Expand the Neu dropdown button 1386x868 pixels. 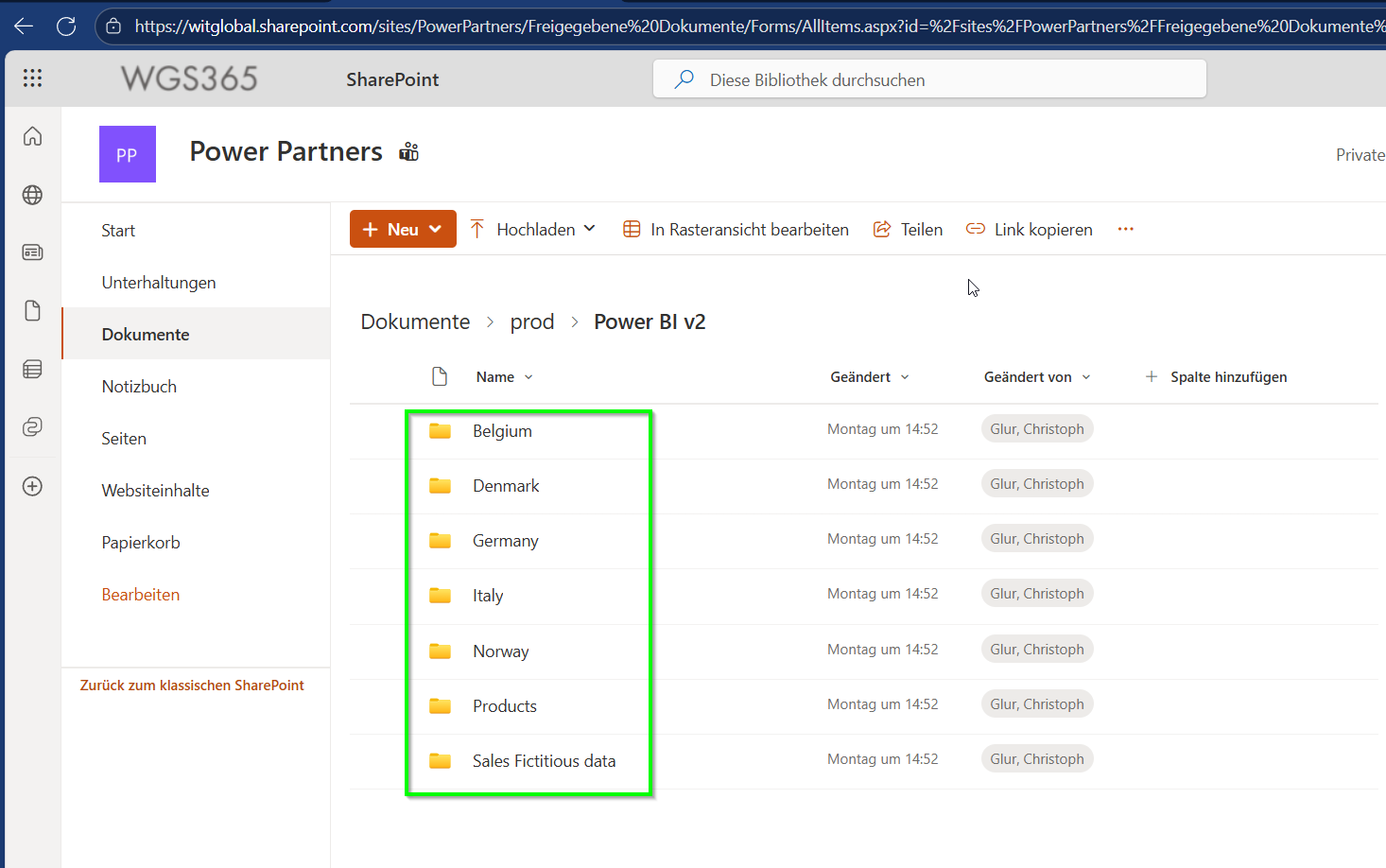pyautogui.click(x=403, y=229)
